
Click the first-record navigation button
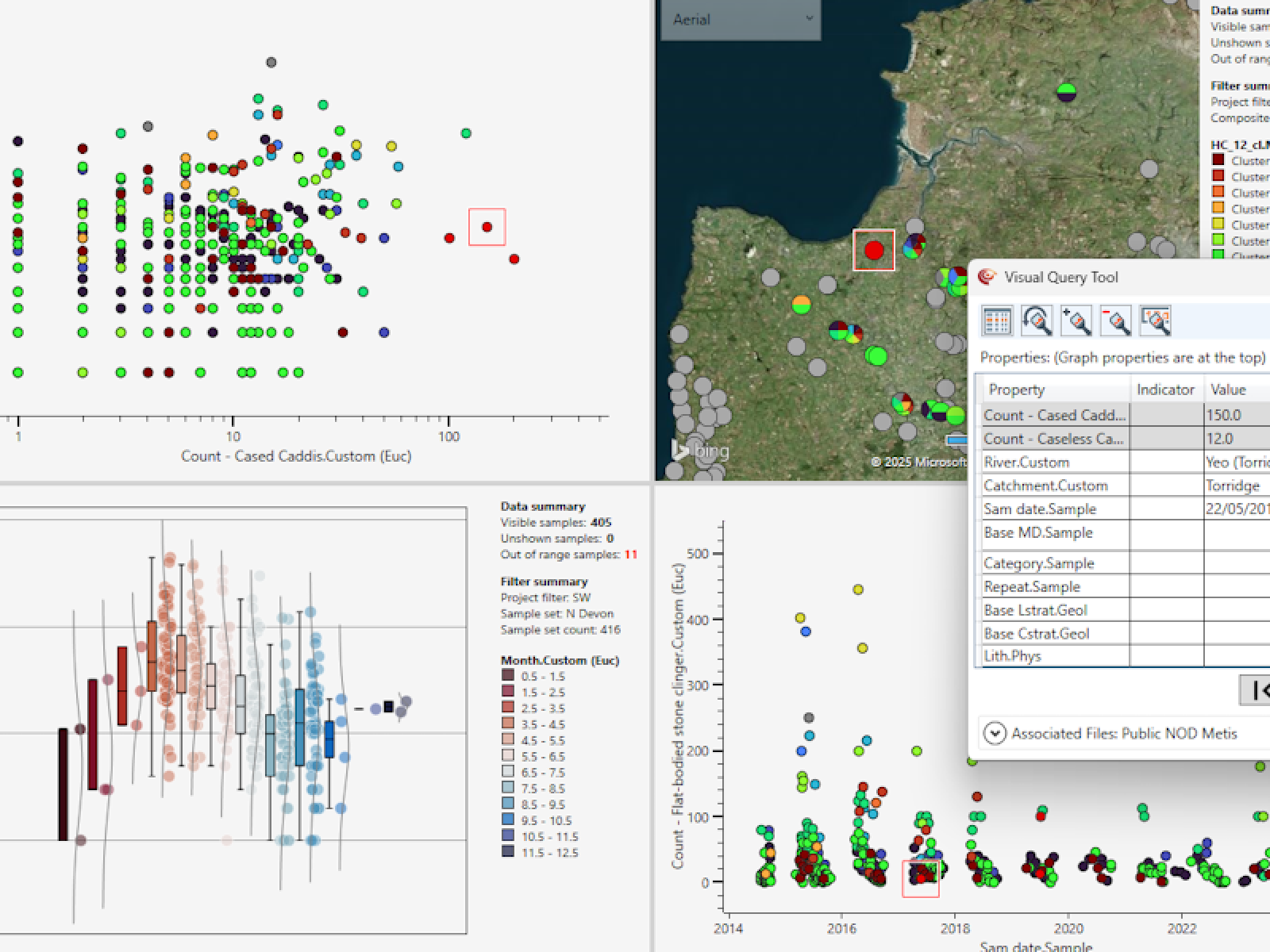1257,690
